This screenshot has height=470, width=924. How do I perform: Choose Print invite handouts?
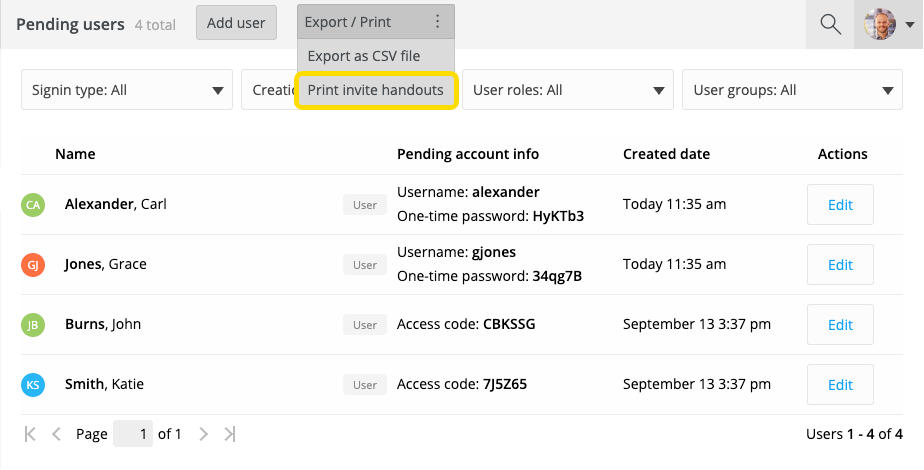point(375,90)
